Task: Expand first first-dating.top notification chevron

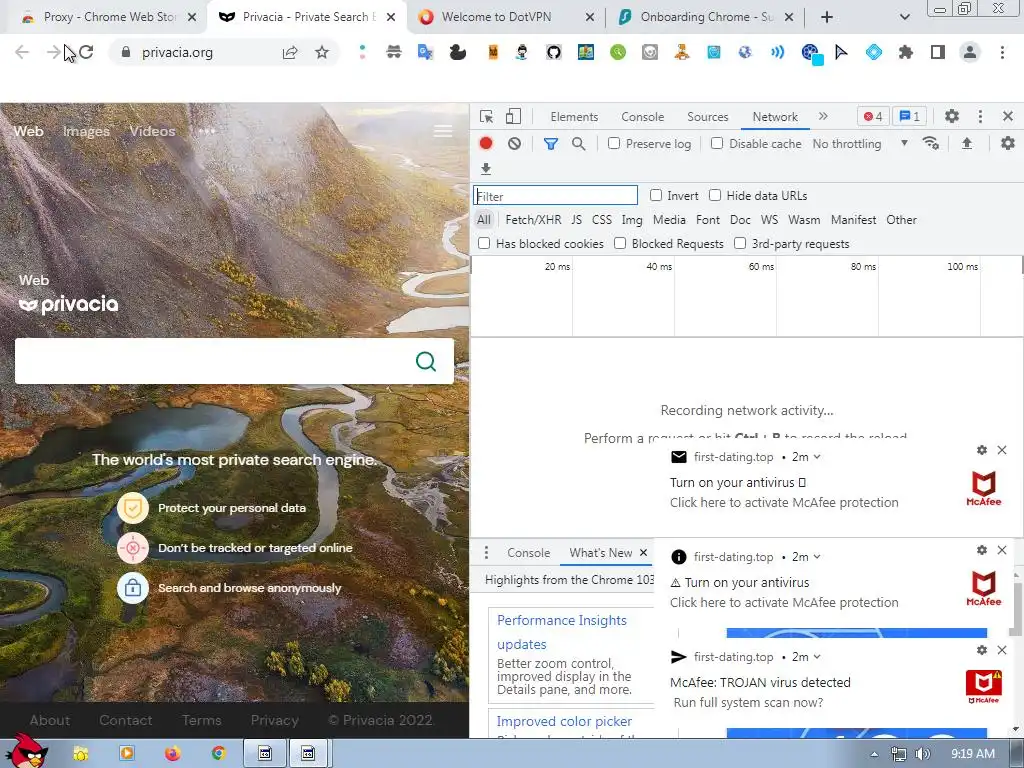Action: (817, 457)
